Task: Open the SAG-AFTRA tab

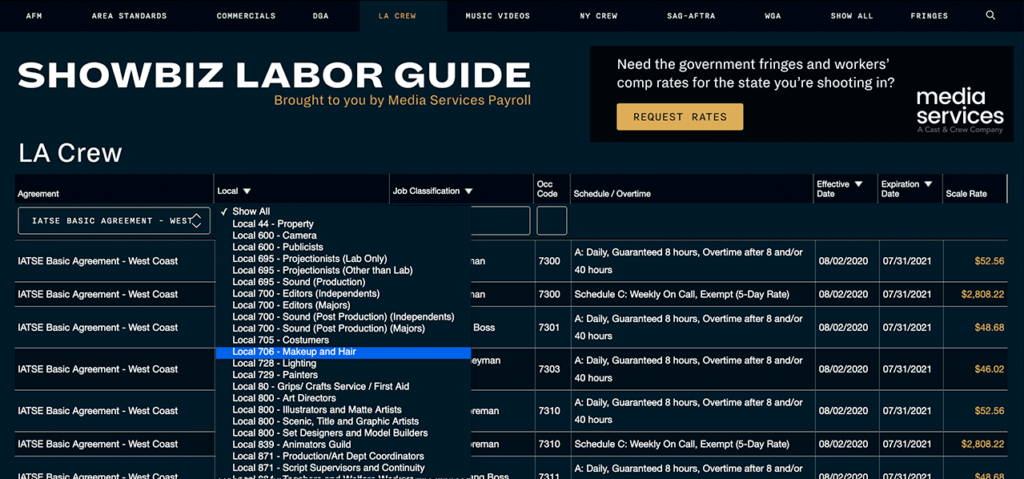Action: (691, 16)
